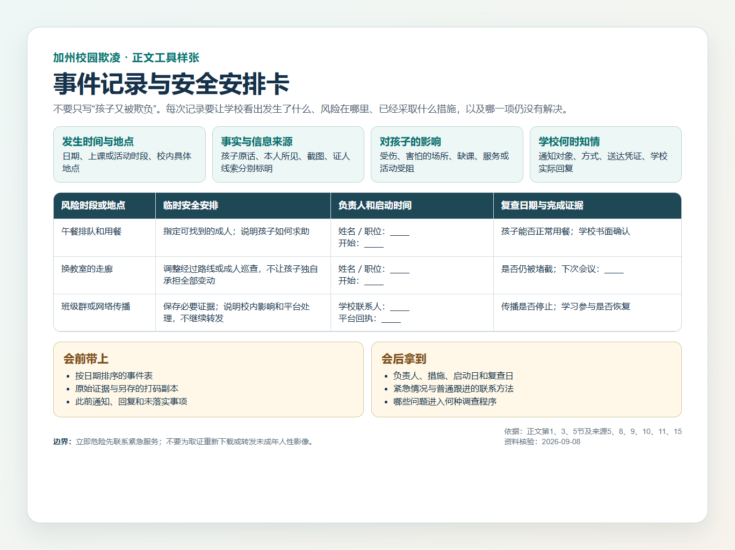Click the 学校联系人 blank line
The width and height of the screenshot is (735, 550).
pyautogui.click(x=399, y=308)
